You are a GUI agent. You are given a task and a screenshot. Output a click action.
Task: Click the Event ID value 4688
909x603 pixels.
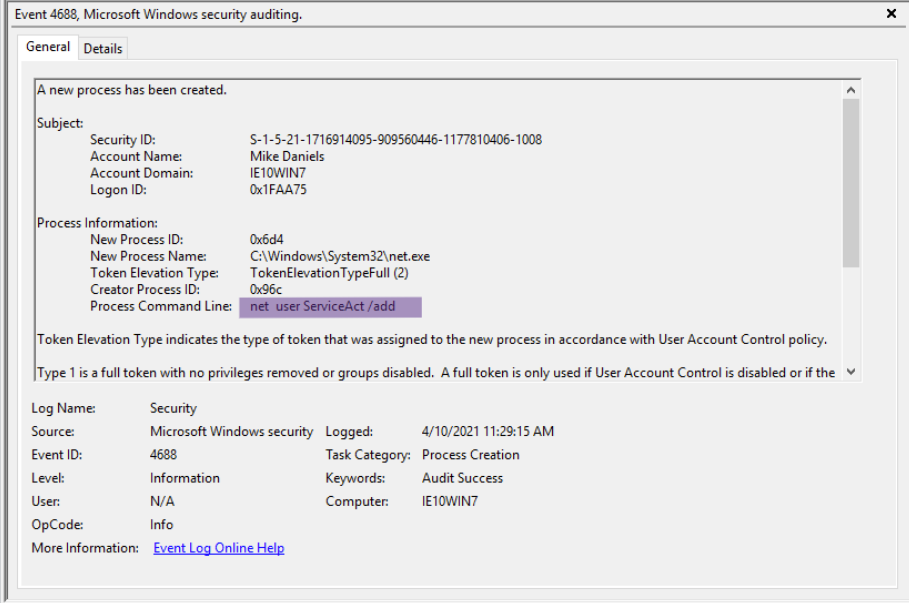[x=163, y=455]
